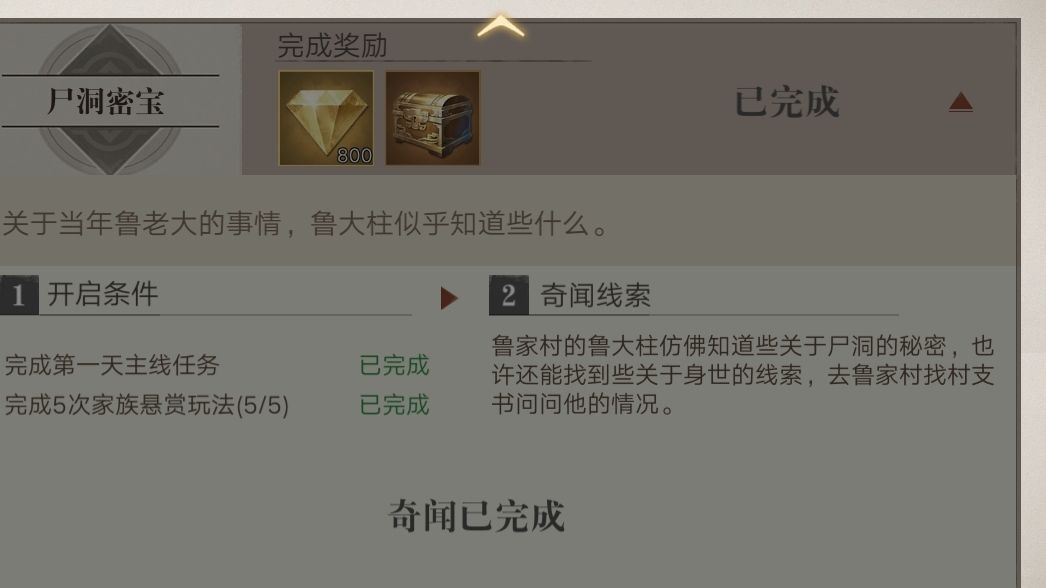Select step 2 number badge
This screenshot has width=1046, height=588.
coord(508,294)
